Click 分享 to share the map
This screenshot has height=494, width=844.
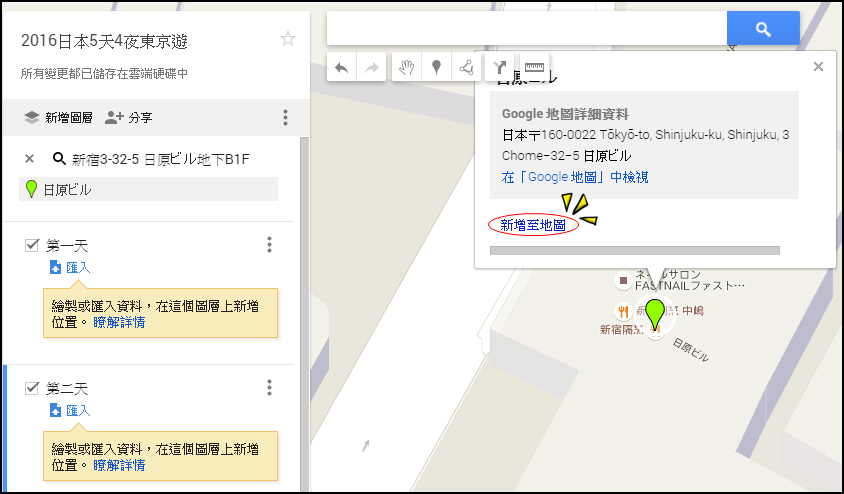(129, 117)
